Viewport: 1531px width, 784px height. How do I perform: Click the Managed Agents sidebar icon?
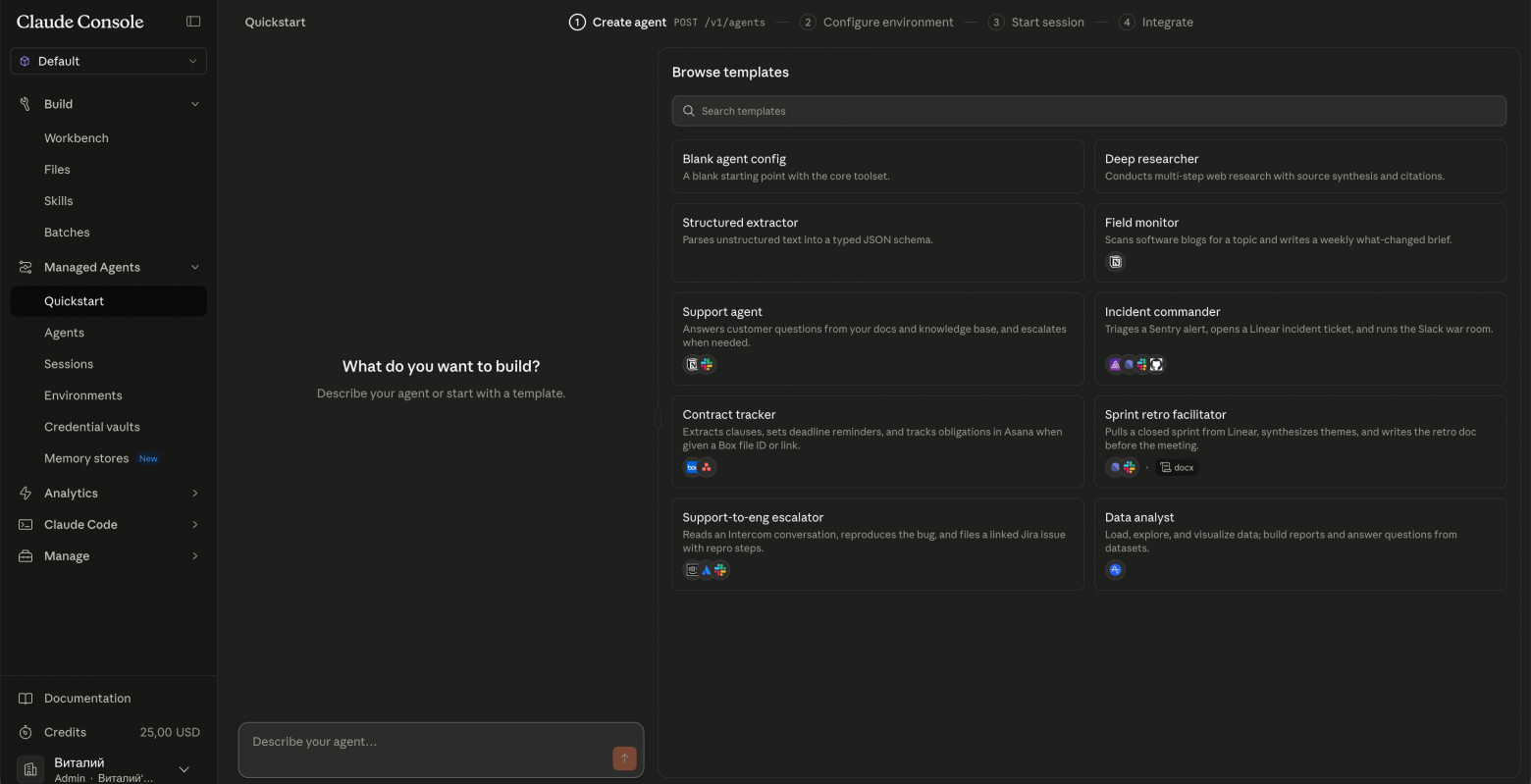[x=26, y=267]
